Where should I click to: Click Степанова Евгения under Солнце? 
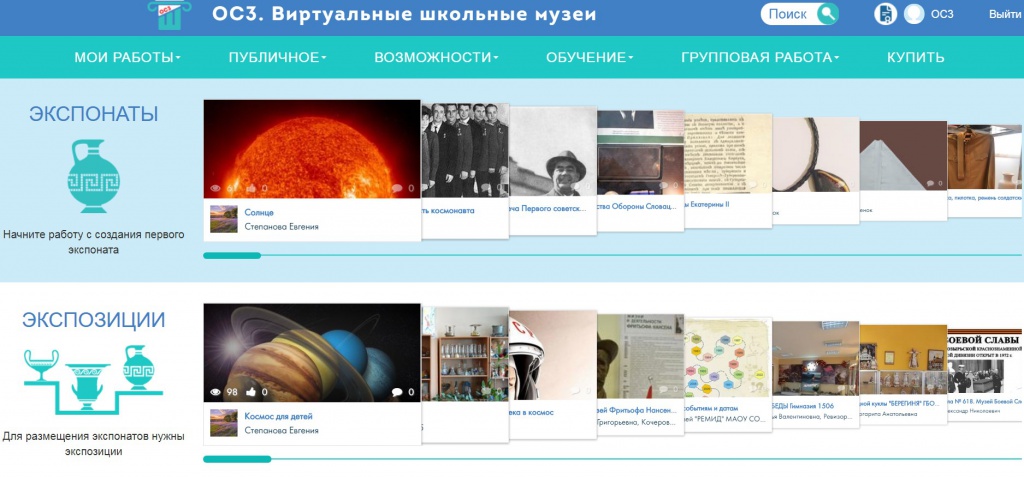tap(281, 227)
